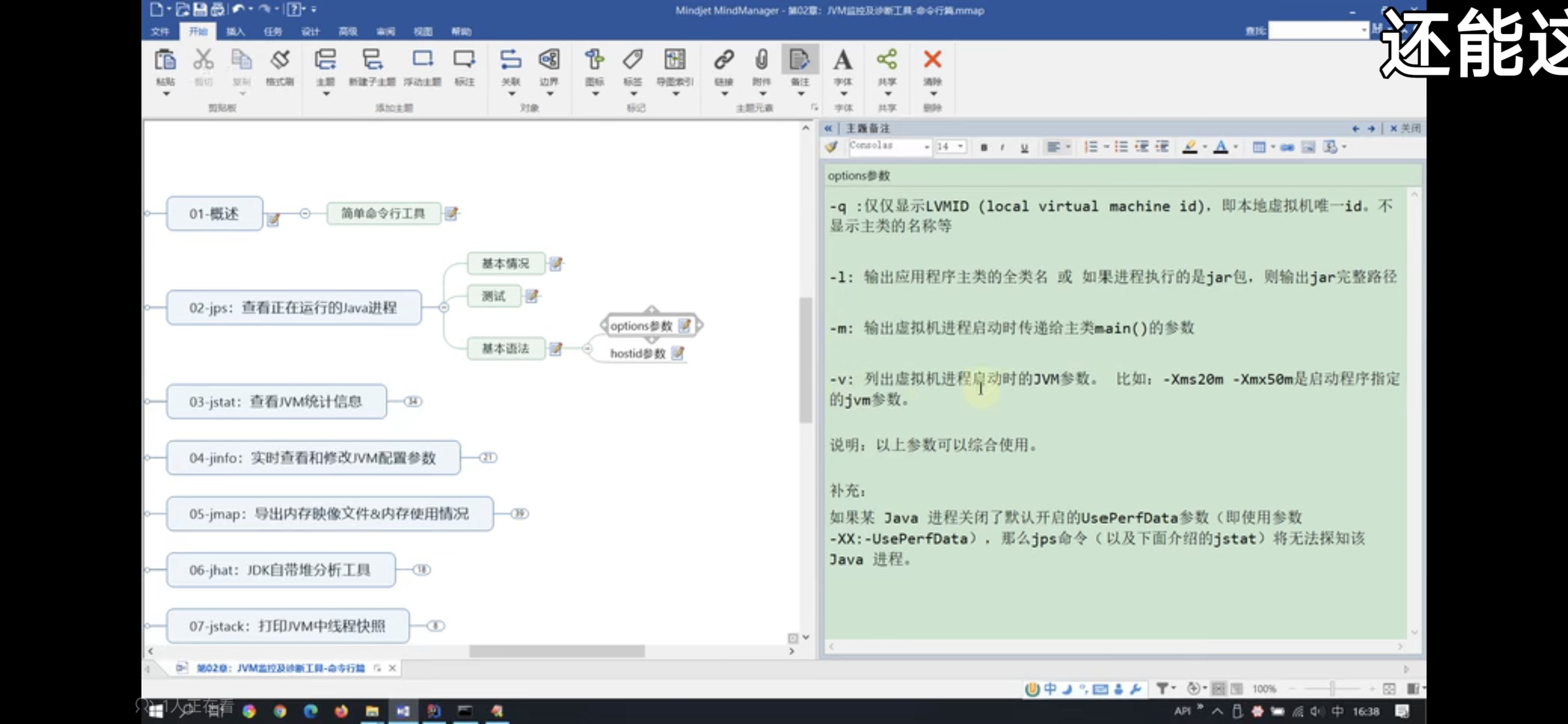Screen dimensions: 1568x724
Task: Select the 04-jinfo topic node
Action: 312,458
